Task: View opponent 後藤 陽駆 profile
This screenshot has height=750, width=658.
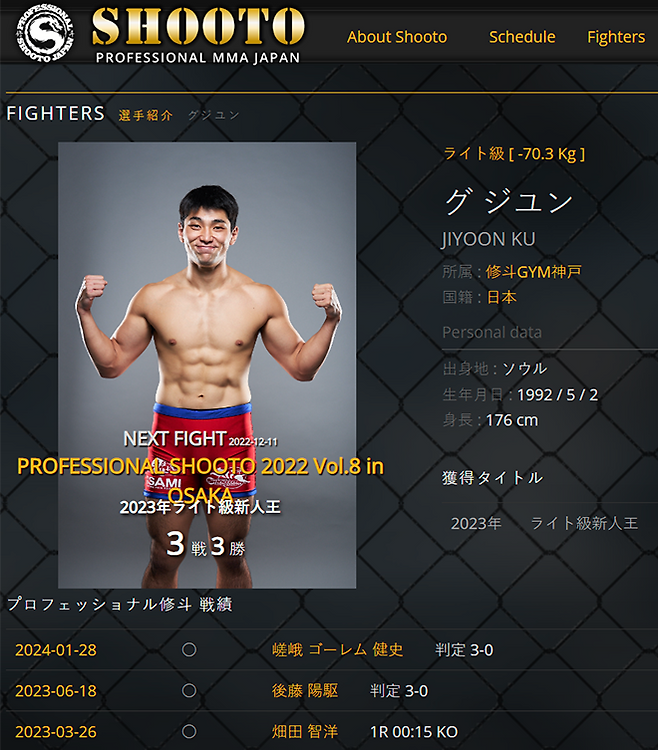Action: (305, 691)
